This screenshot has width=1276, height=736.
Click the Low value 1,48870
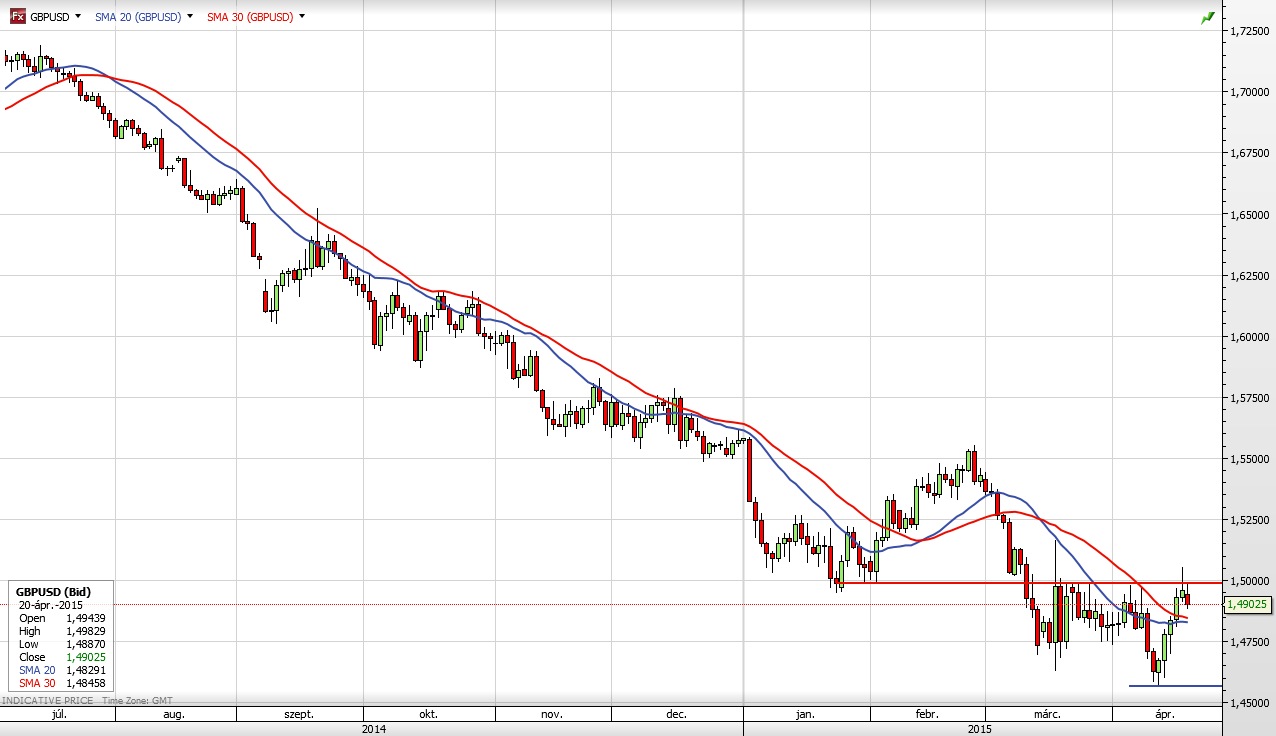tap(85, 644)
